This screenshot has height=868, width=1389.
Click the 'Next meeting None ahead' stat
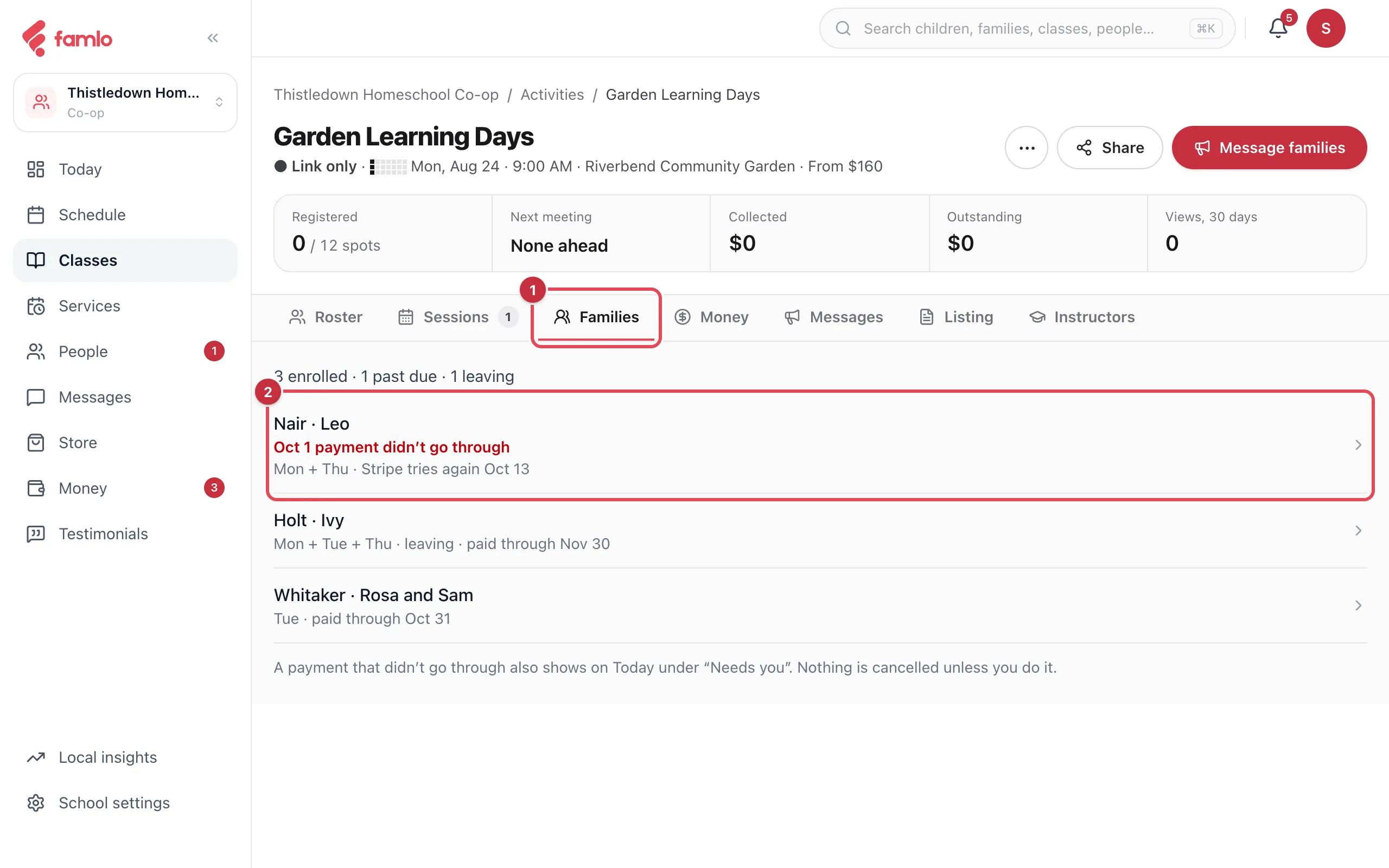point(601,234)
